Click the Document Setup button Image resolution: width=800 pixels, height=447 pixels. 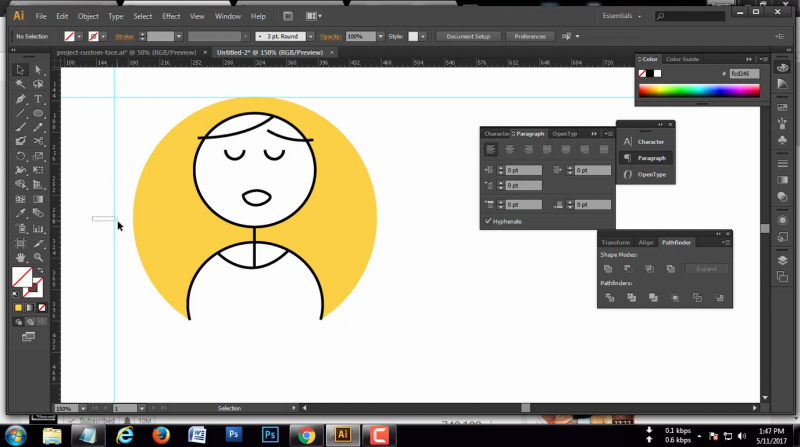click(468, 37)
